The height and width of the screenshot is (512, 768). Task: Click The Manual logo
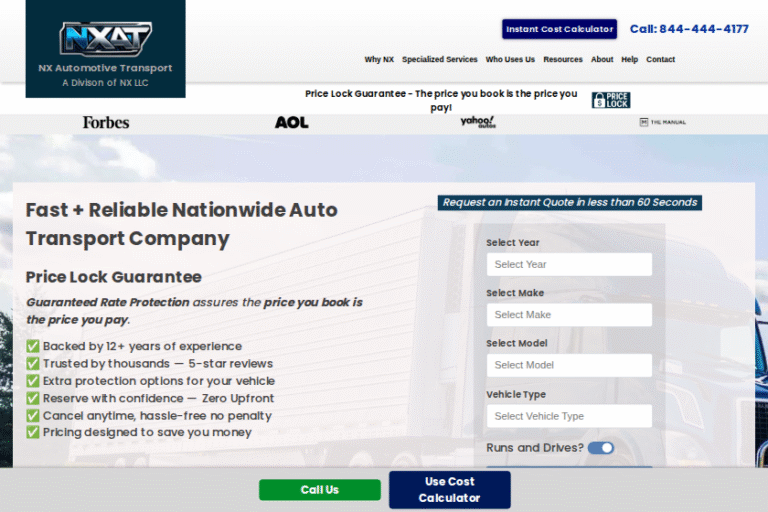pyautogui.click(x=662, y=122)
